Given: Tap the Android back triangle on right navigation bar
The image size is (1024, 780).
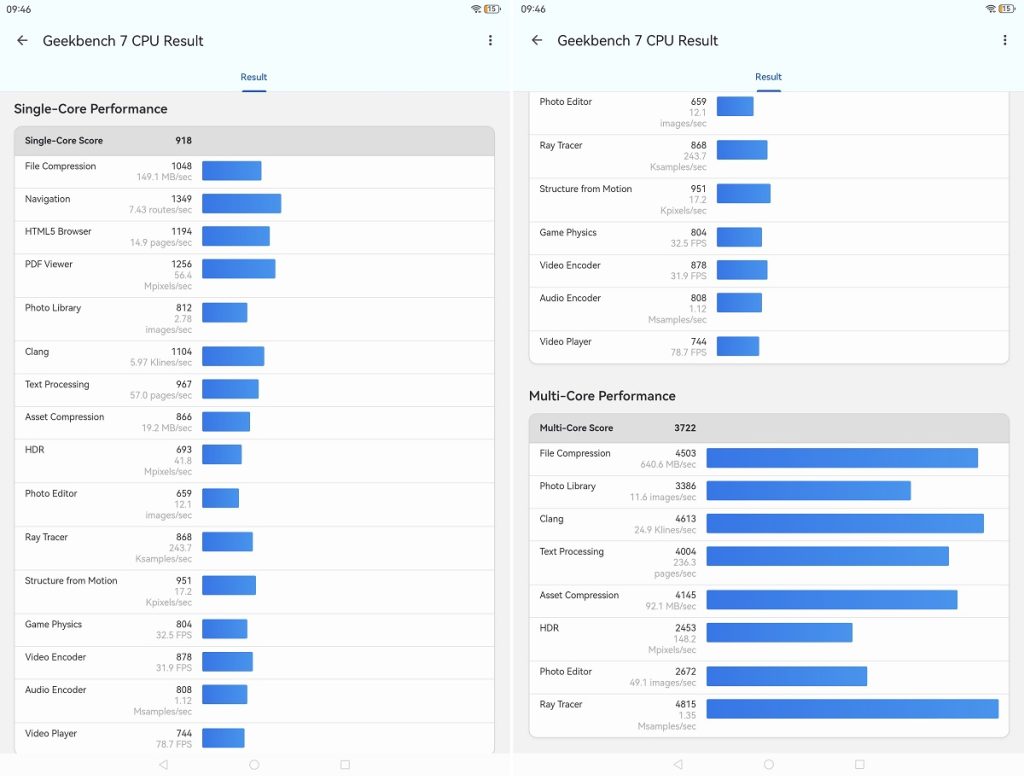Looking at the screenshot, I should (678, 764).
